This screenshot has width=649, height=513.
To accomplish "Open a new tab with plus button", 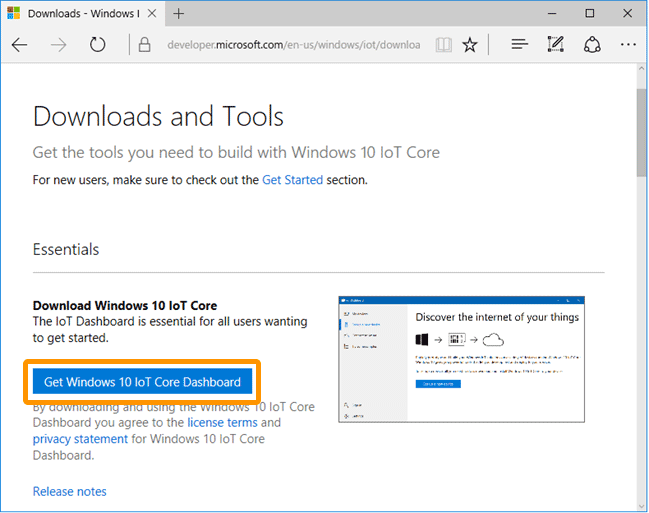I will 178,14.
